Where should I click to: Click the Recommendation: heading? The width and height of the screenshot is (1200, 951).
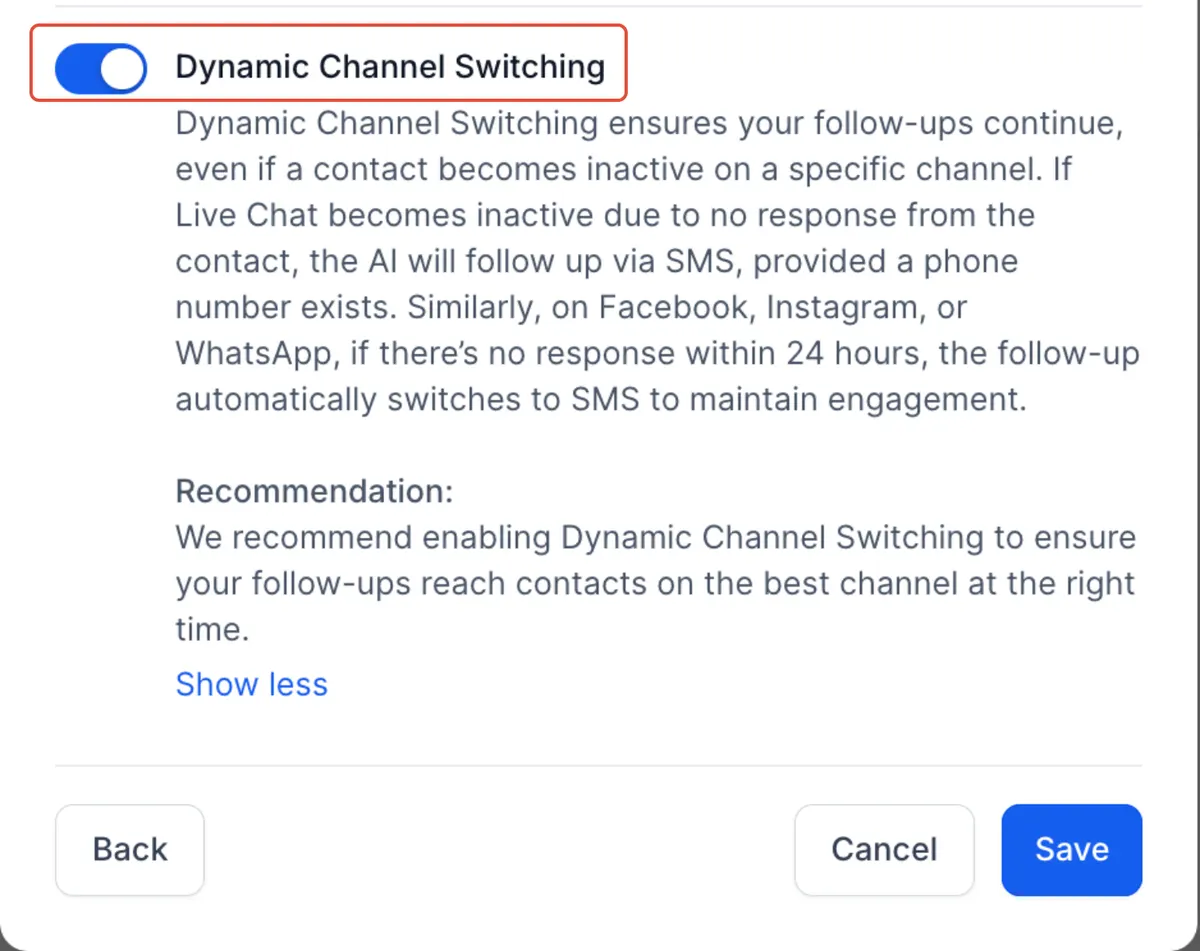(x=314, y=492)
